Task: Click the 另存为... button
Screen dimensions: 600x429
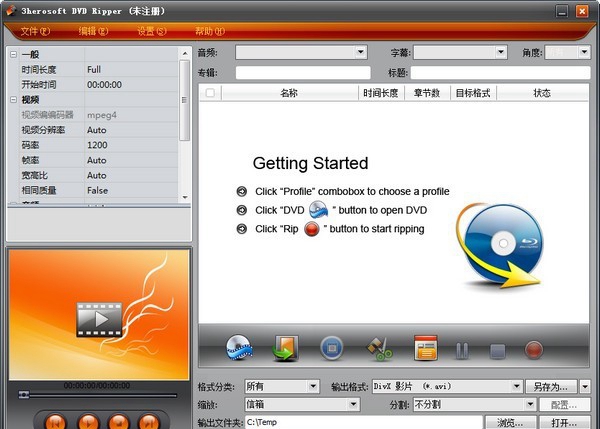Action: (x=551, y=387)
